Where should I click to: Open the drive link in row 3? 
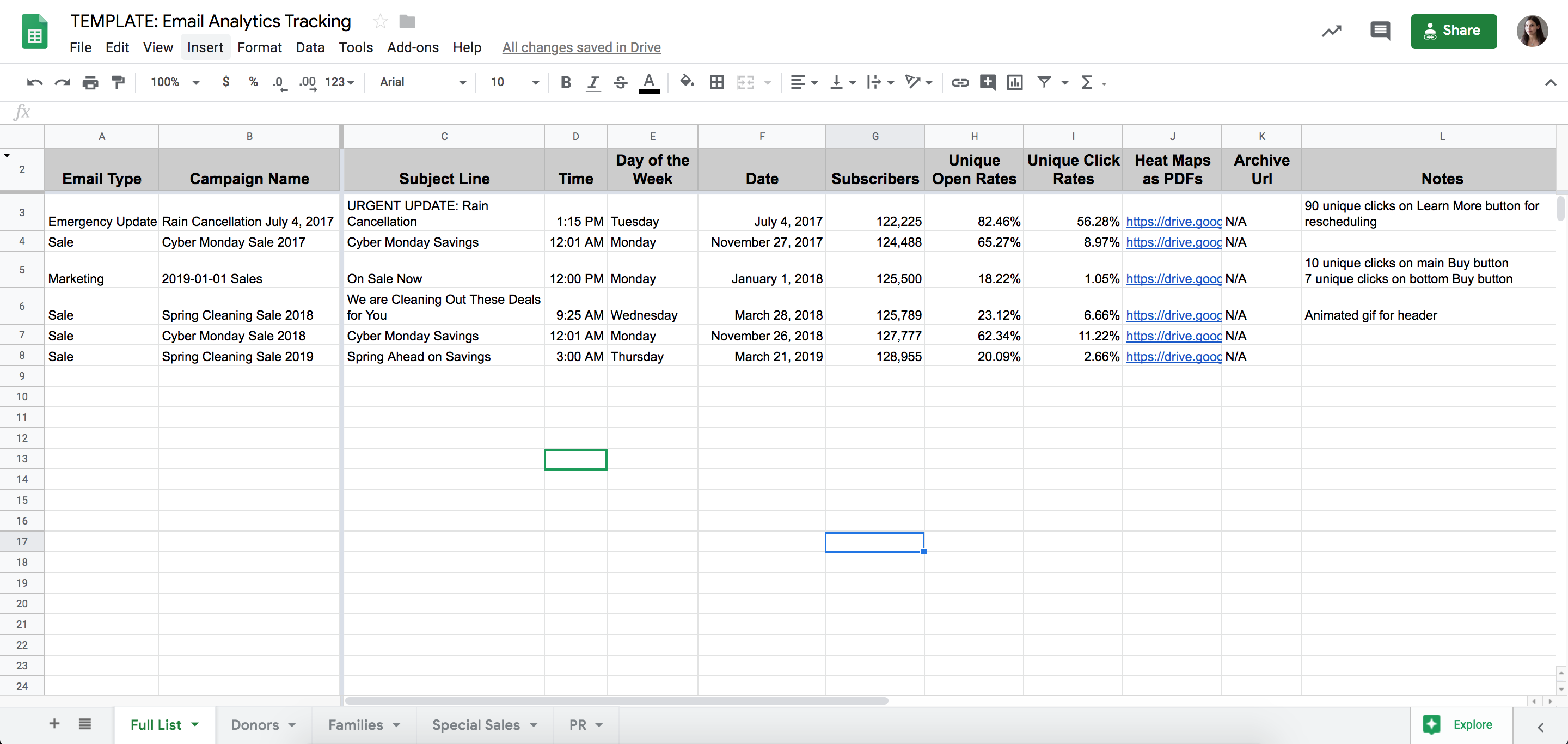pos(1173,222)
